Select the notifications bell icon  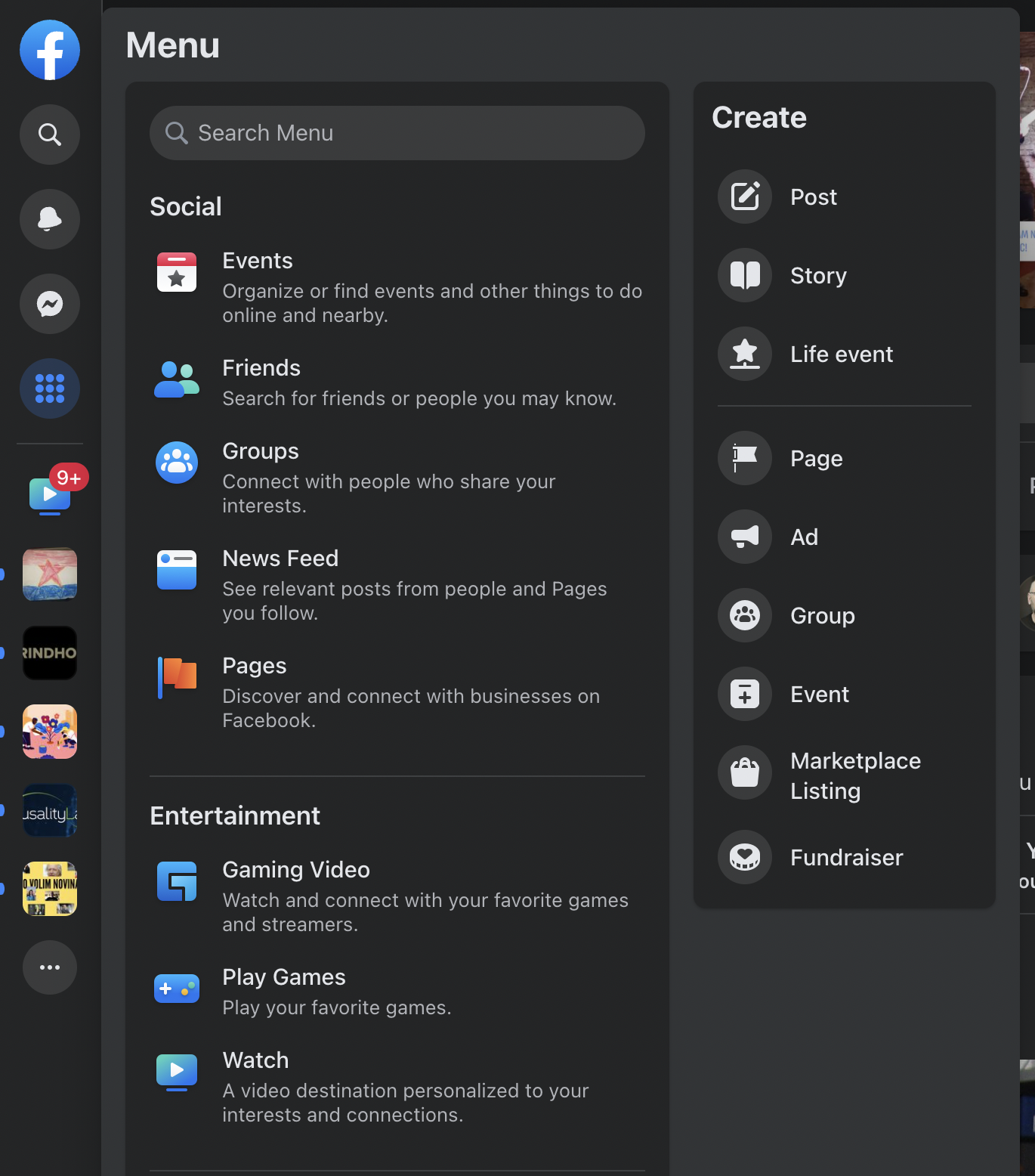tap(49, 219)
